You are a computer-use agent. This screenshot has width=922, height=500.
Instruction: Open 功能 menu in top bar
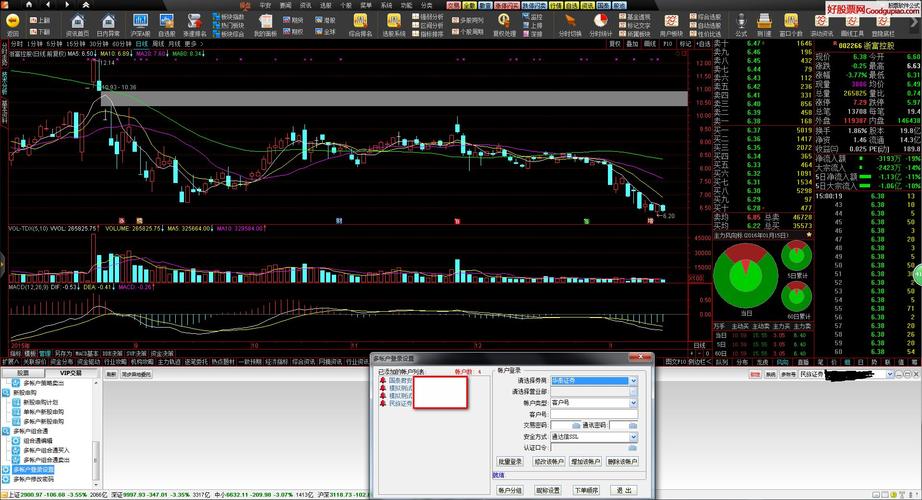[x=406, y=5]
